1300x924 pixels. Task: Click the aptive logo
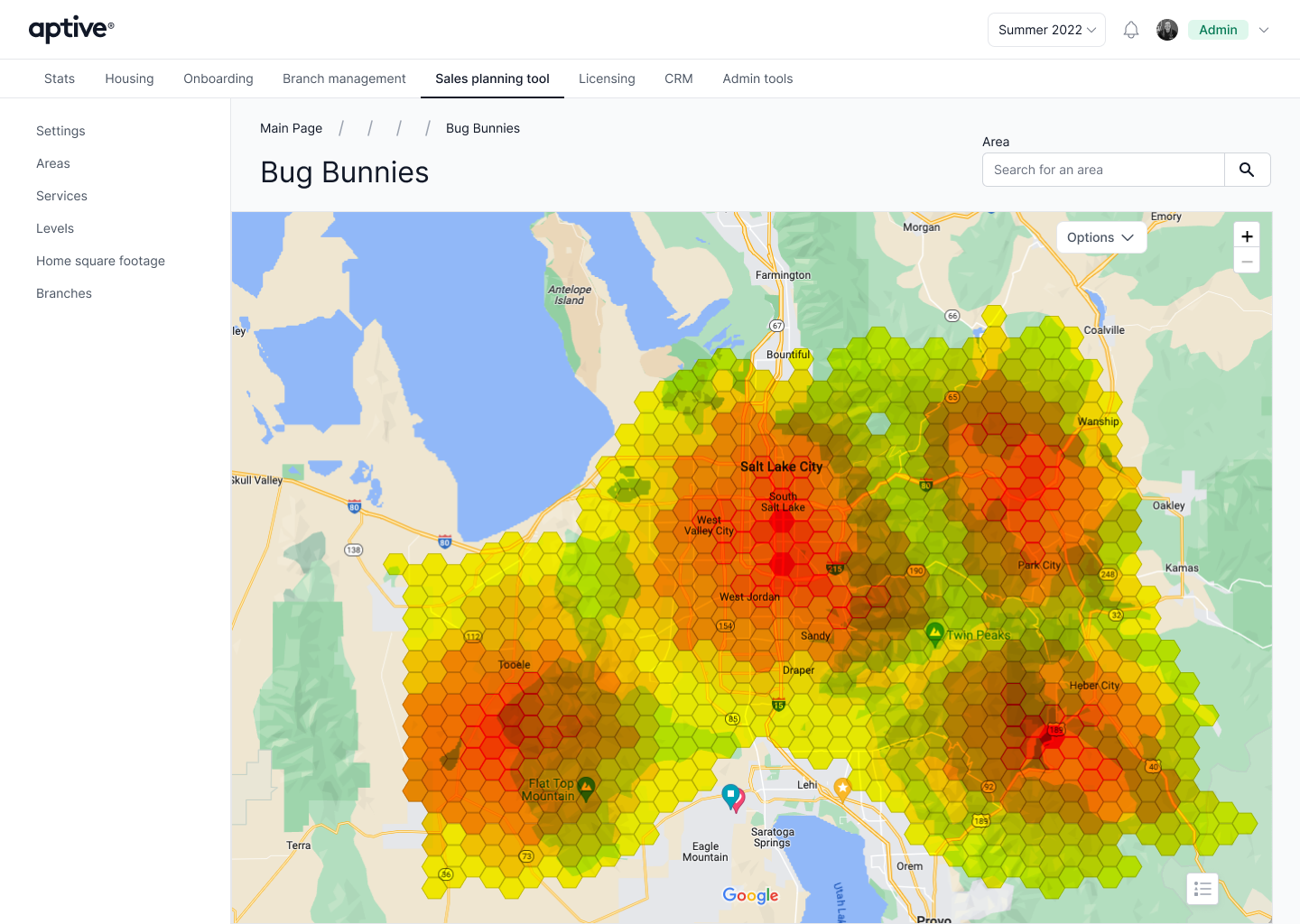(71, 30)
